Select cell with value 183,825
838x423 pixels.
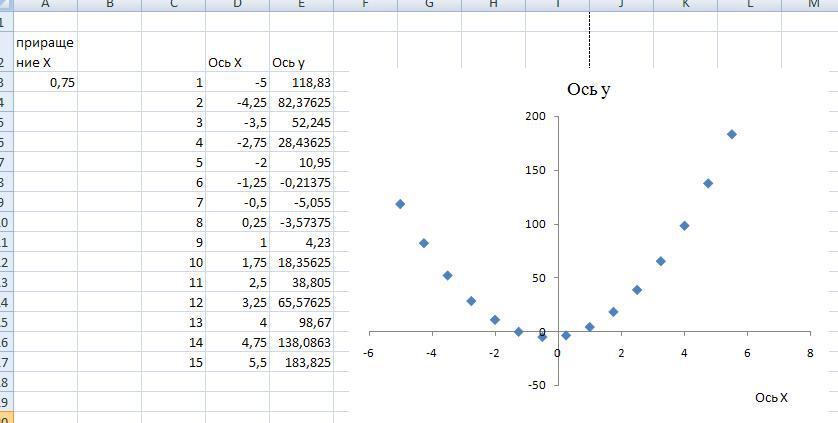[301, 362]
